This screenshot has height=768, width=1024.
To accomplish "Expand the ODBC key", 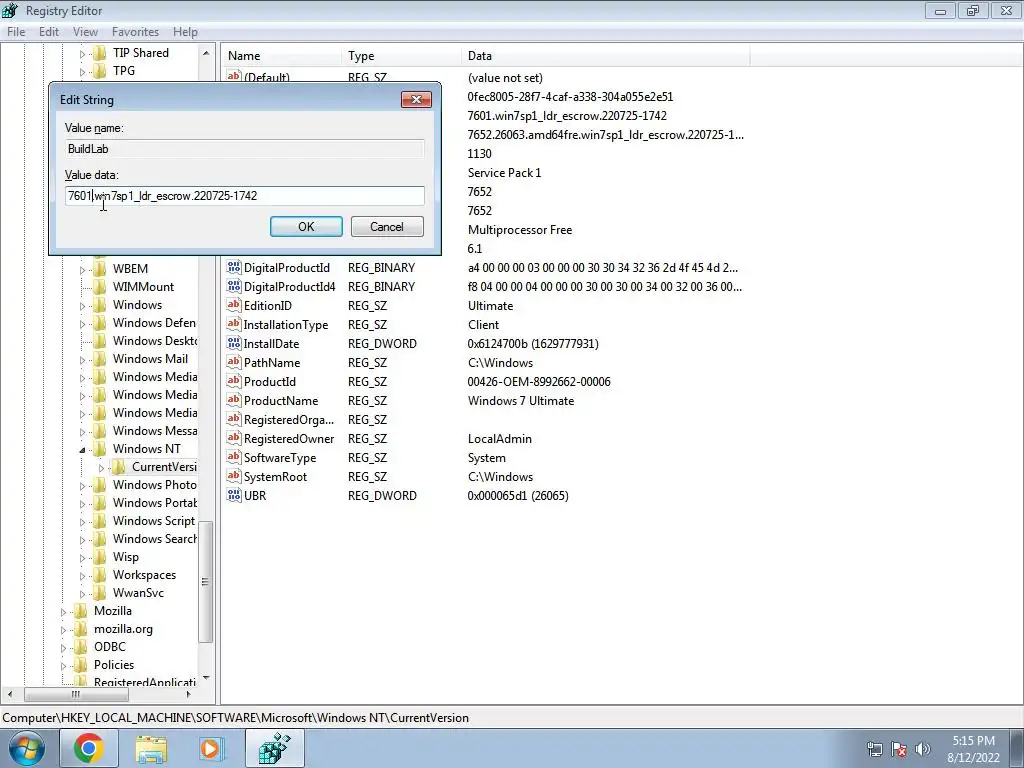I will coord(63,648).
